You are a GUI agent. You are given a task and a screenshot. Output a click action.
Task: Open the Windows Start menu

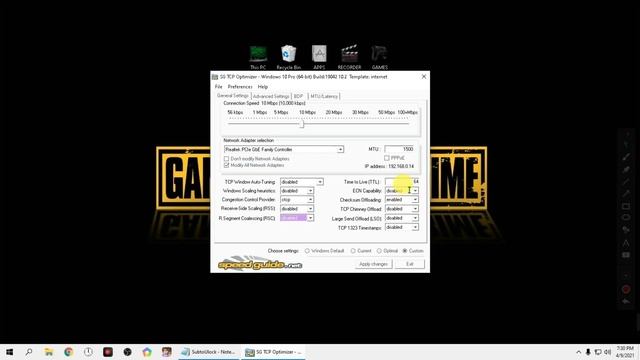click(9, 352)
